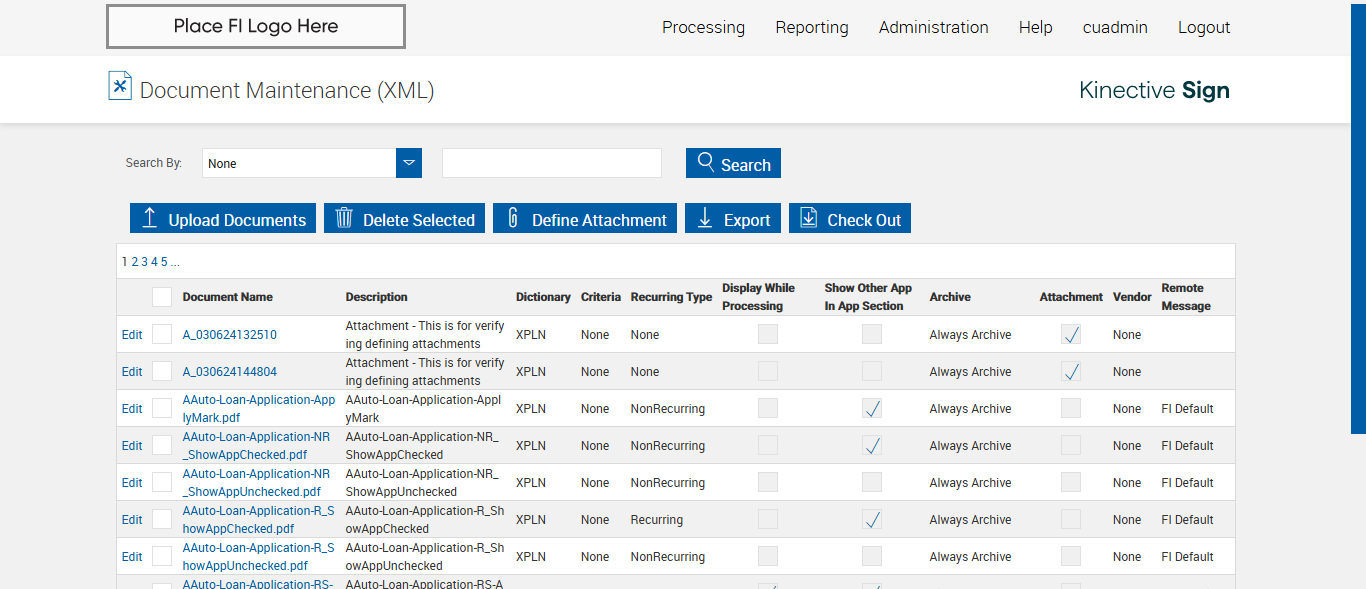Viewport: 1366px width, 589px height.
Task: Select the checkbox for row A_030624132510
Action: pos(162,335)
